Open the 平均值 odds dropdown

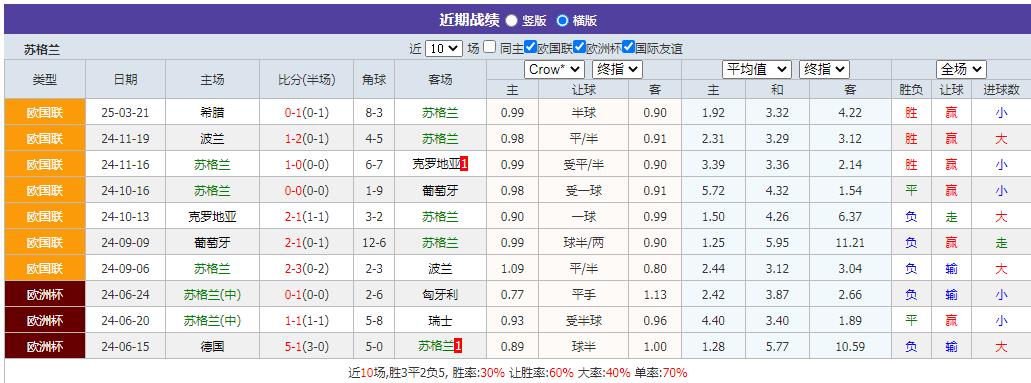pos(756,69)
